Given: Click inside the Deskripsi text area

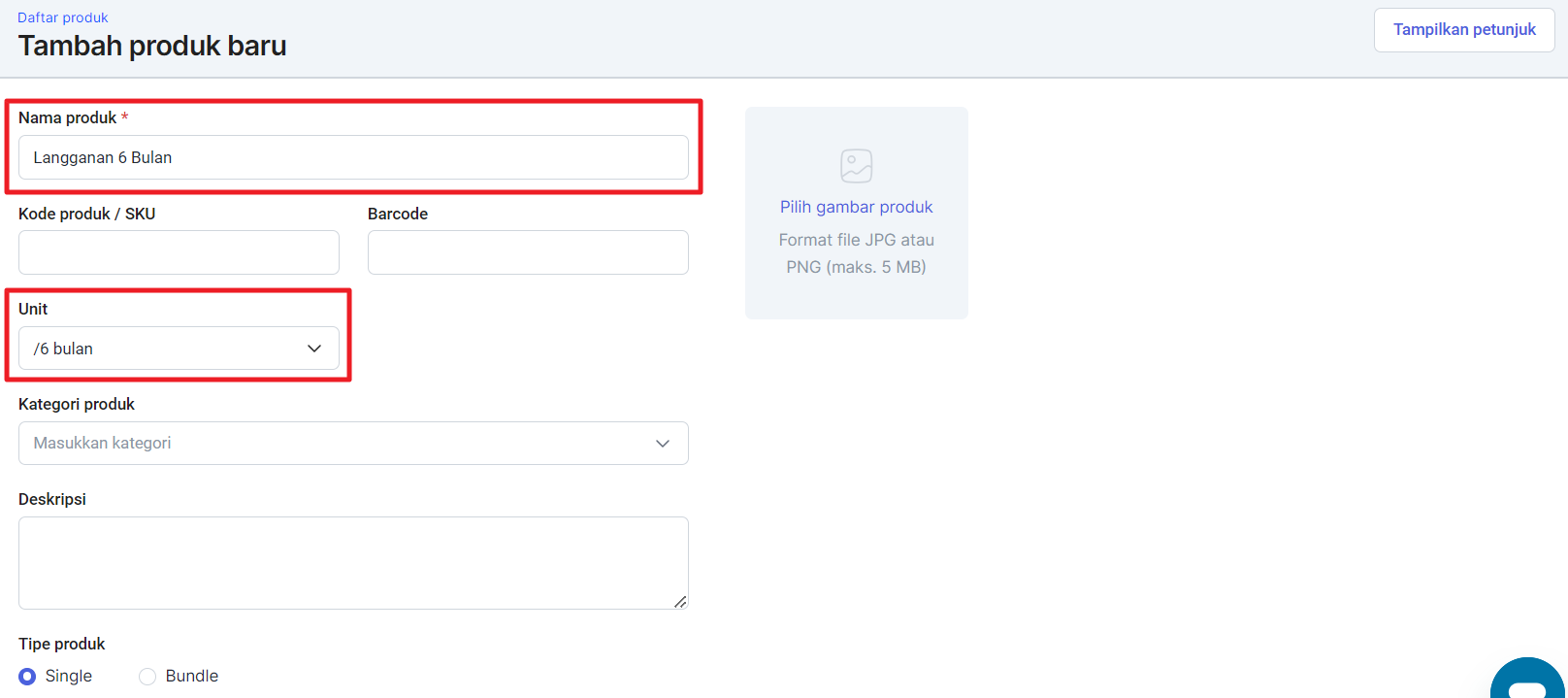Looking at the screenshot, I should pyautogui.click(x=353, y=563).
